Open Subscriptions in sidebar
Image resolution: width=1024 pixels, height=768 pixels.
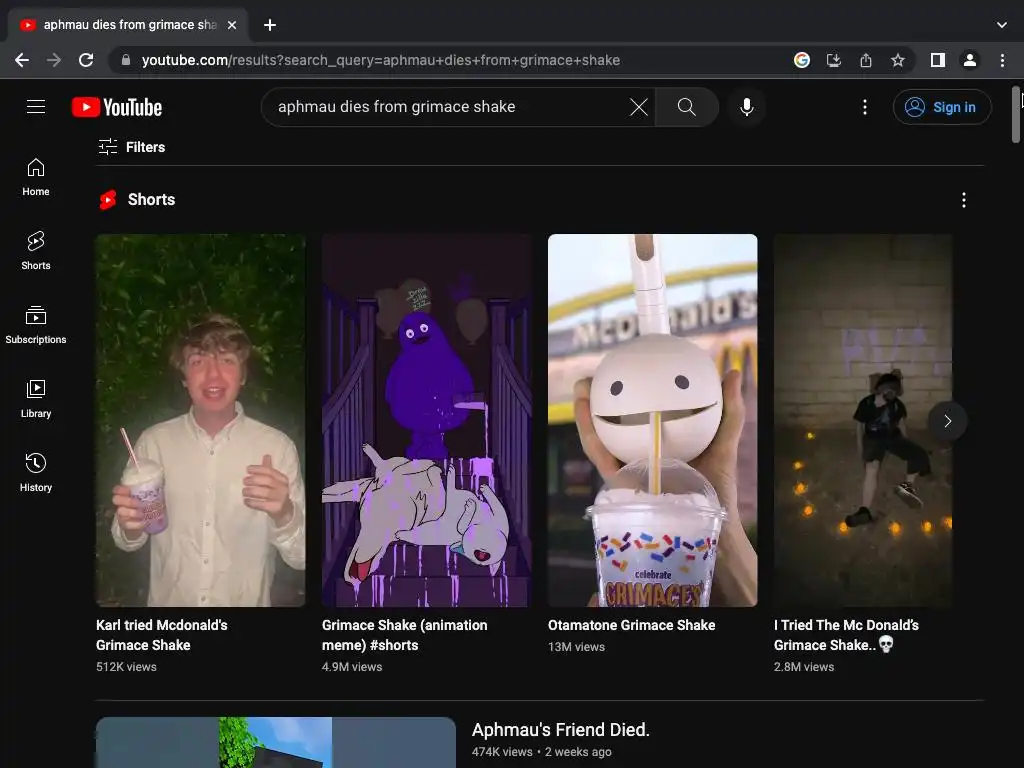[x=36, y=325]
